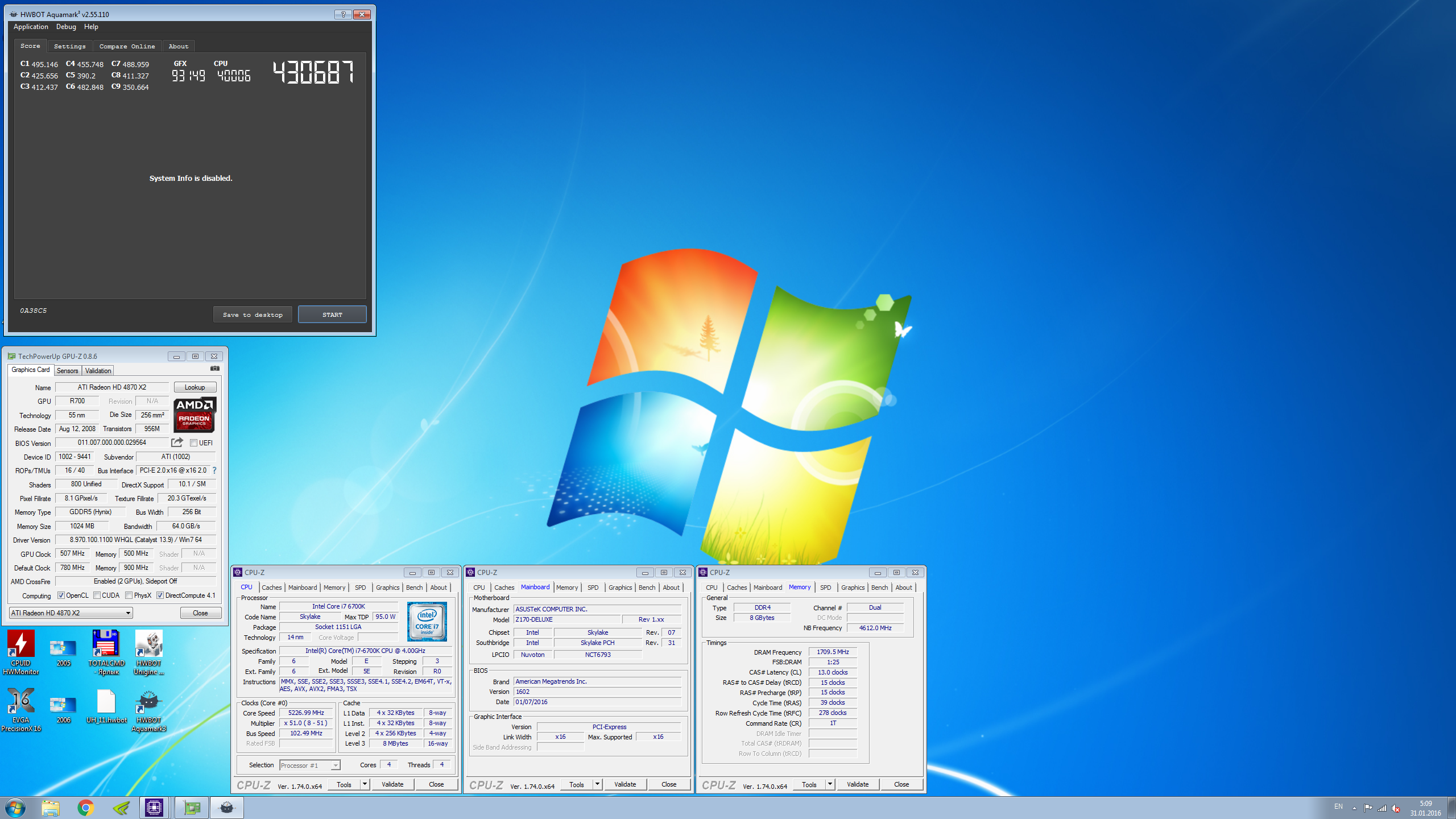The height and width of the screenshot is (819, 1456).
Task: Open NVIDIA taskbar icon
Action: 121,808
